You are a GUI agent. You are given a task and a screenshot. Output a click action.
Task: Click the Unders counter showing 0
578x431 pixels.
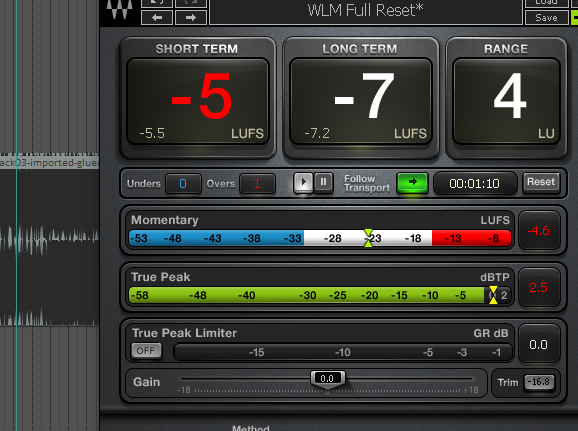(x=183, y=183)
